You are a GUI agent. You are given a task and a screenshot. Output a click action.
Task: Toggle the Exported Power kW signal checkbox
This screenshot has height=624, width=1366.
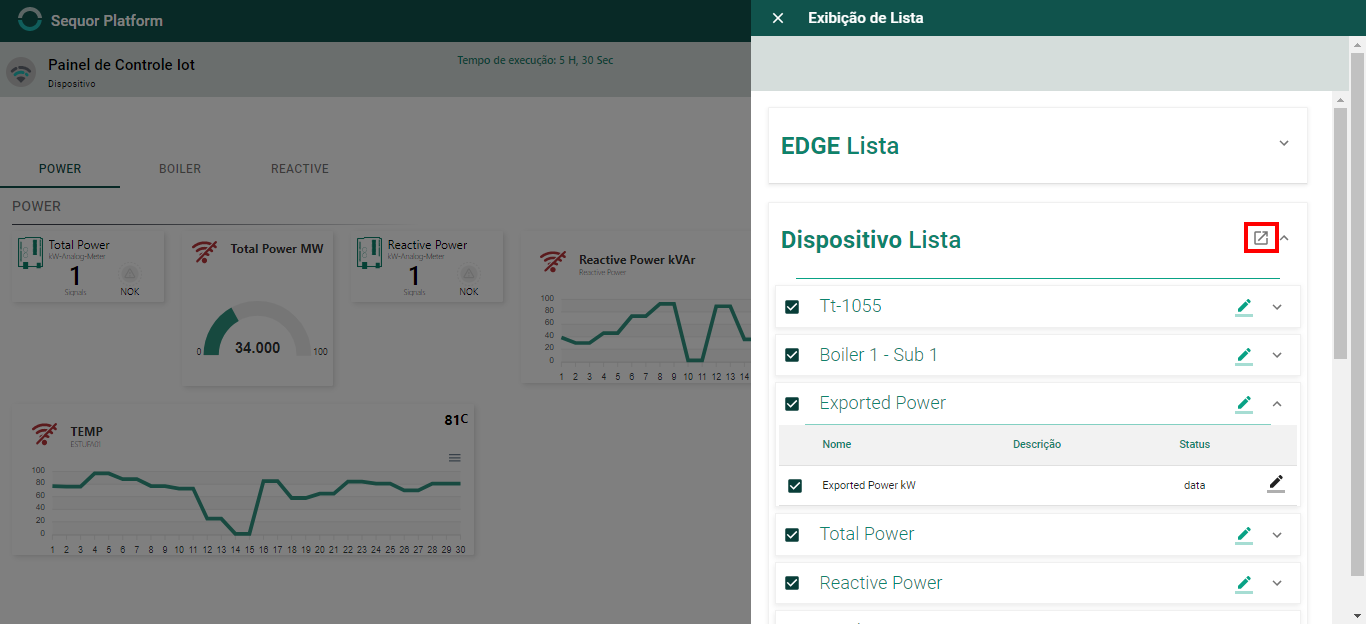pyautogui.click(x=795, y=486)
